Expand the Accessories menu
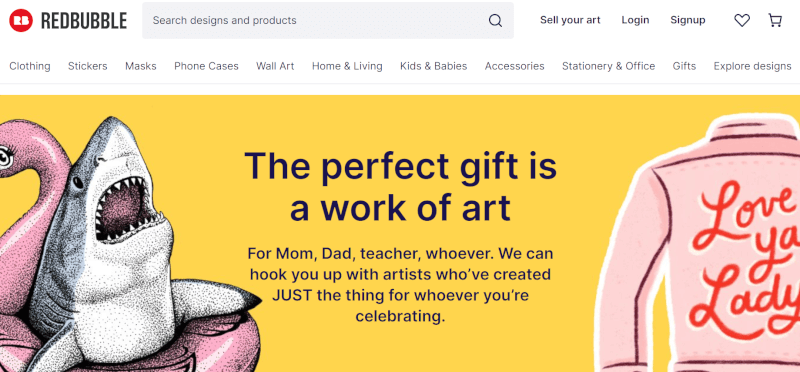 pyautogui.click(x=514, y=66)
